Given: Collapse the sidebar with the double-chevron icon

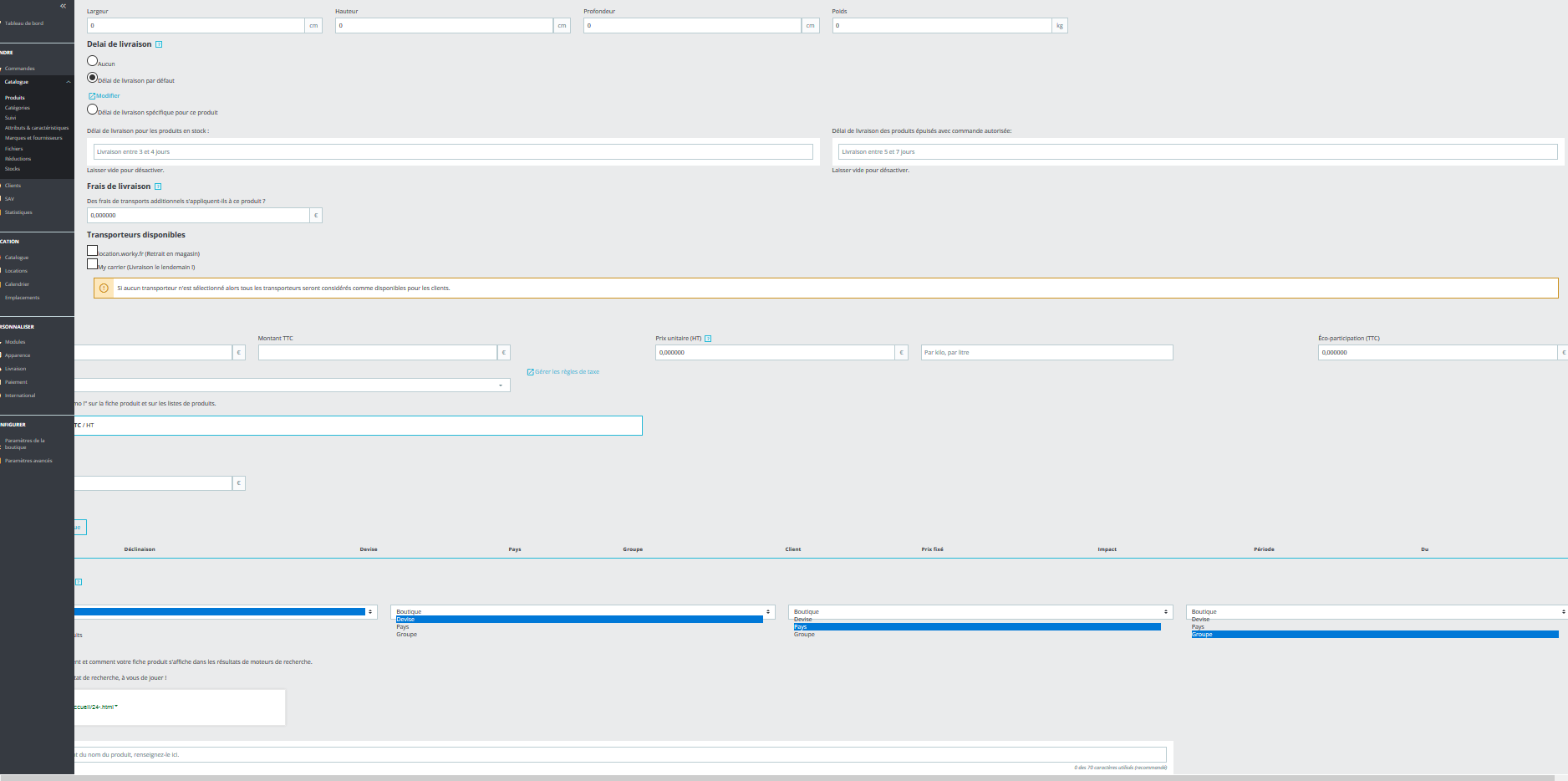Looking at the screenshot, I should coord(63,6).
